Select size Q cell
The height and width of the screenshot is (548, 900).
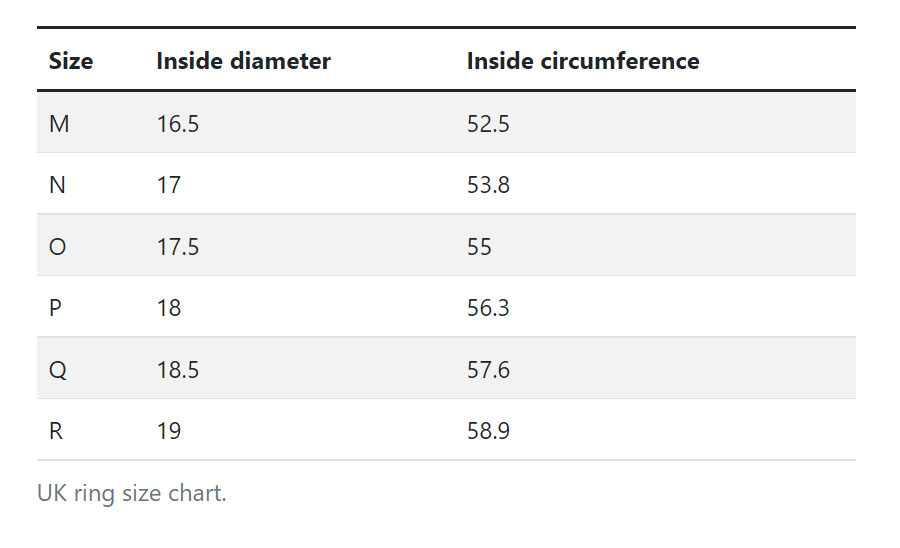click(58, 370)
